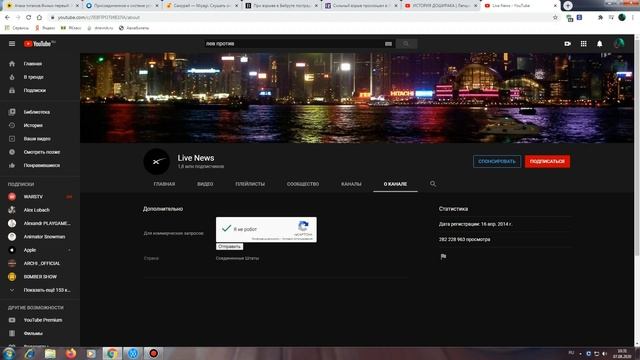Click the Отправить submit button
Image resolution: width=640 pixels, height=360 pixels.
(x=229, y=247)
